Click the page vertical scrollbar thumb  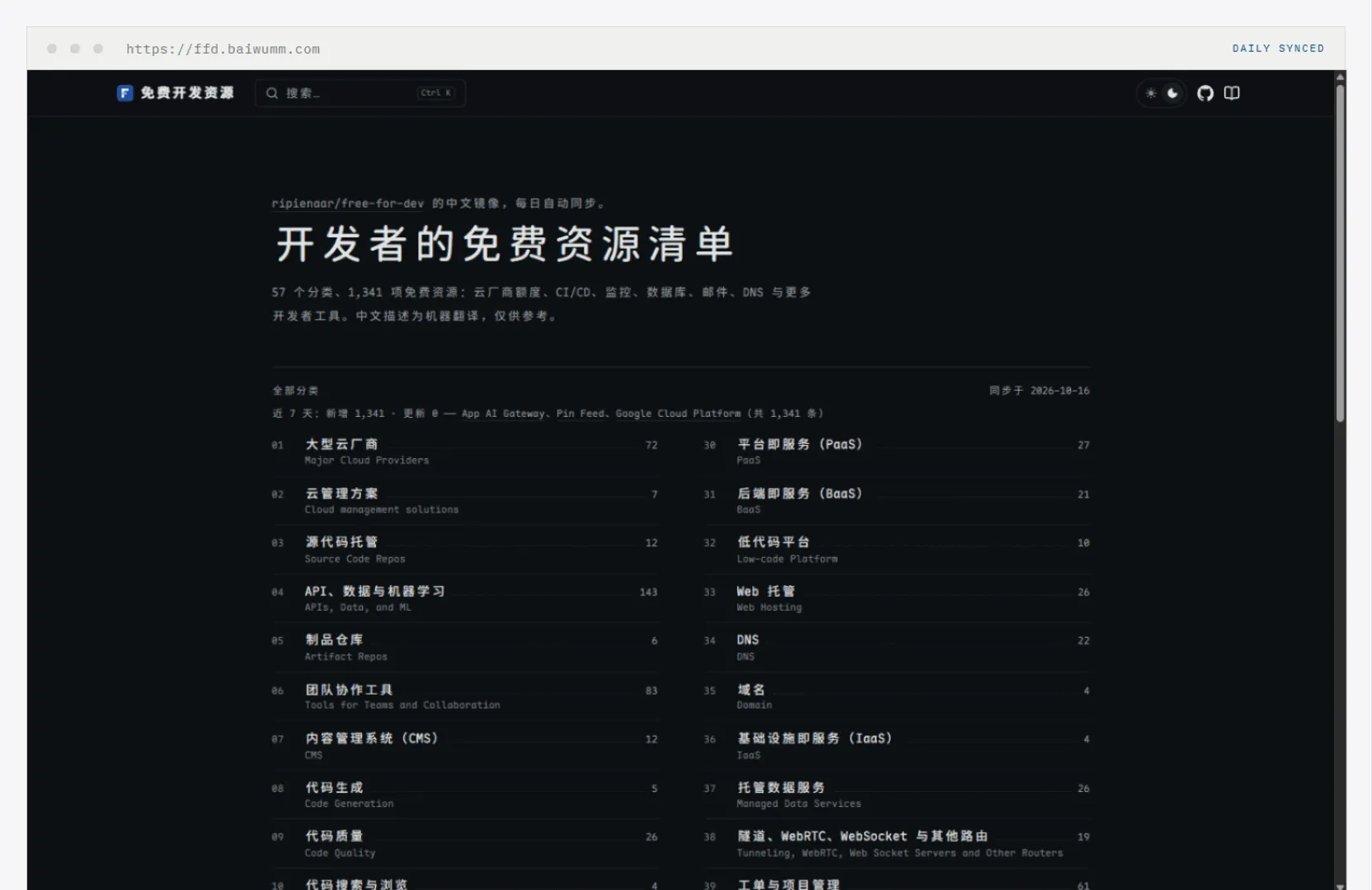[x=1340, y=251]
